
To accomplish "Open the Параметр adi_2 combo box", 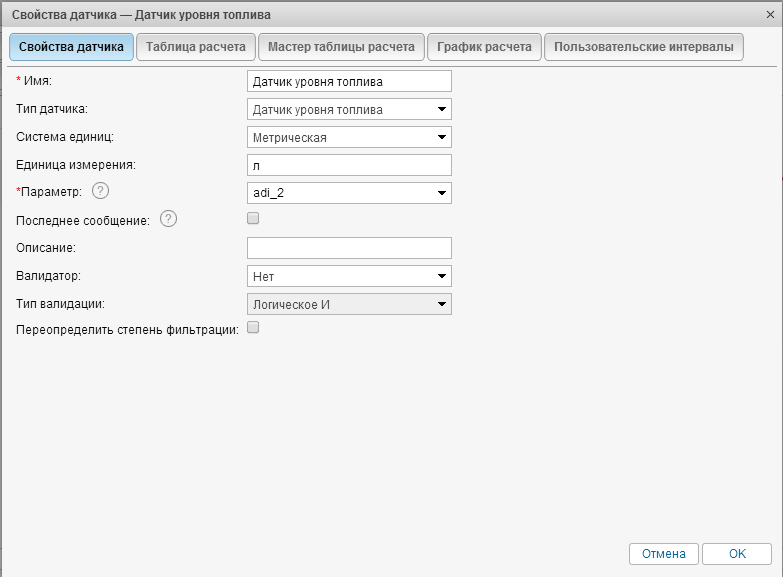I will (349, 193).
